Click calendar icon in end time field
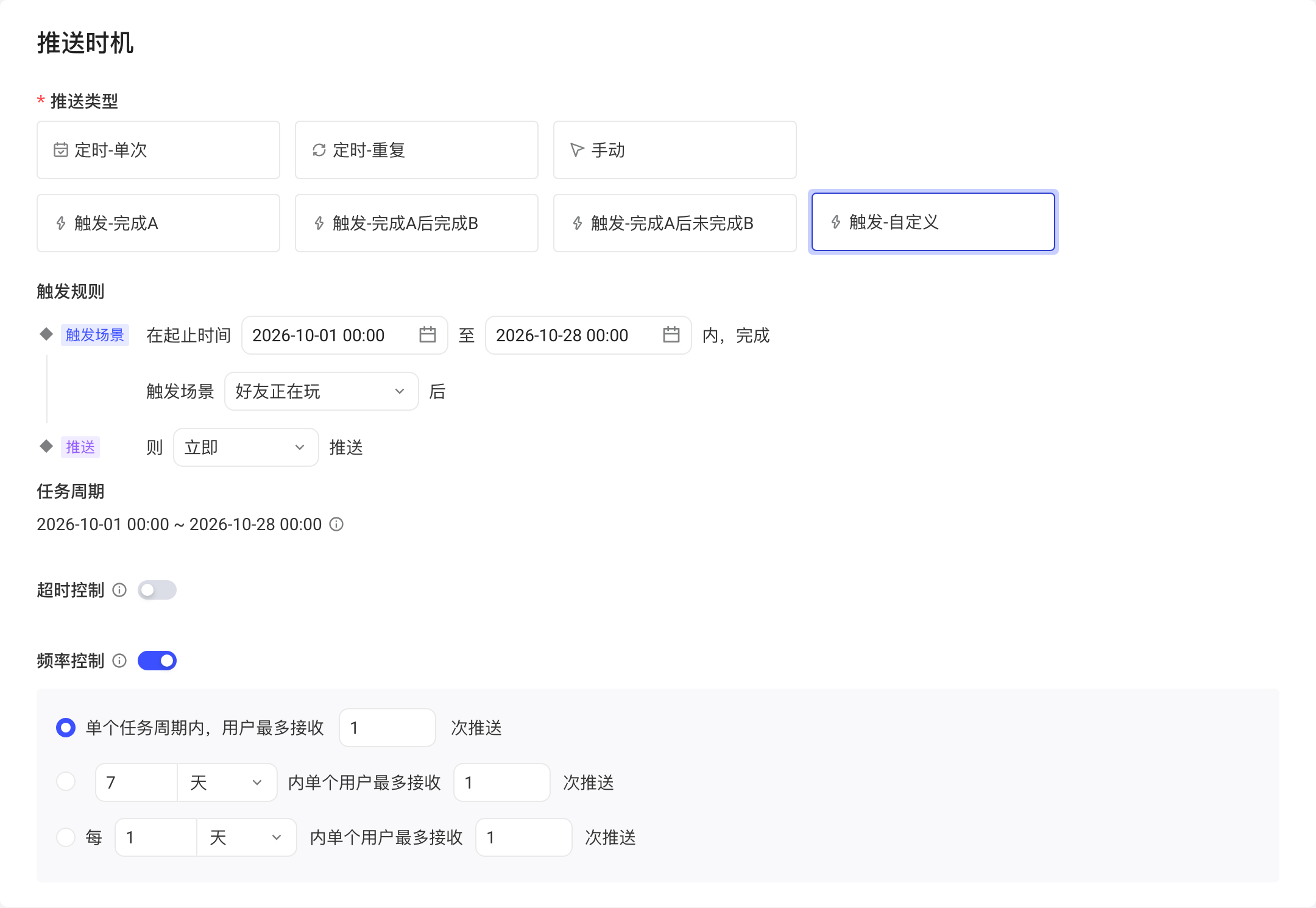Viewport: 1316px width, 908px height. click(x=671, y=335)
